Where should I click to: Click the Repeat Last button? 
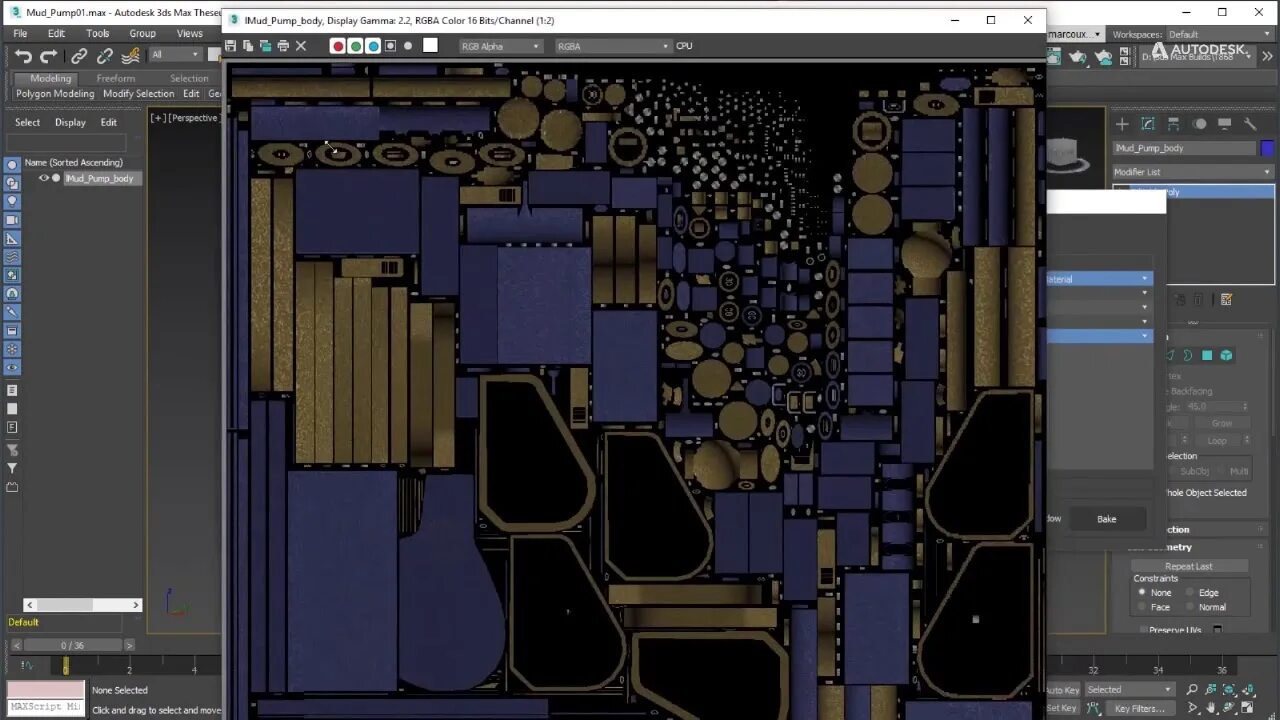(x=1188, y=566)
